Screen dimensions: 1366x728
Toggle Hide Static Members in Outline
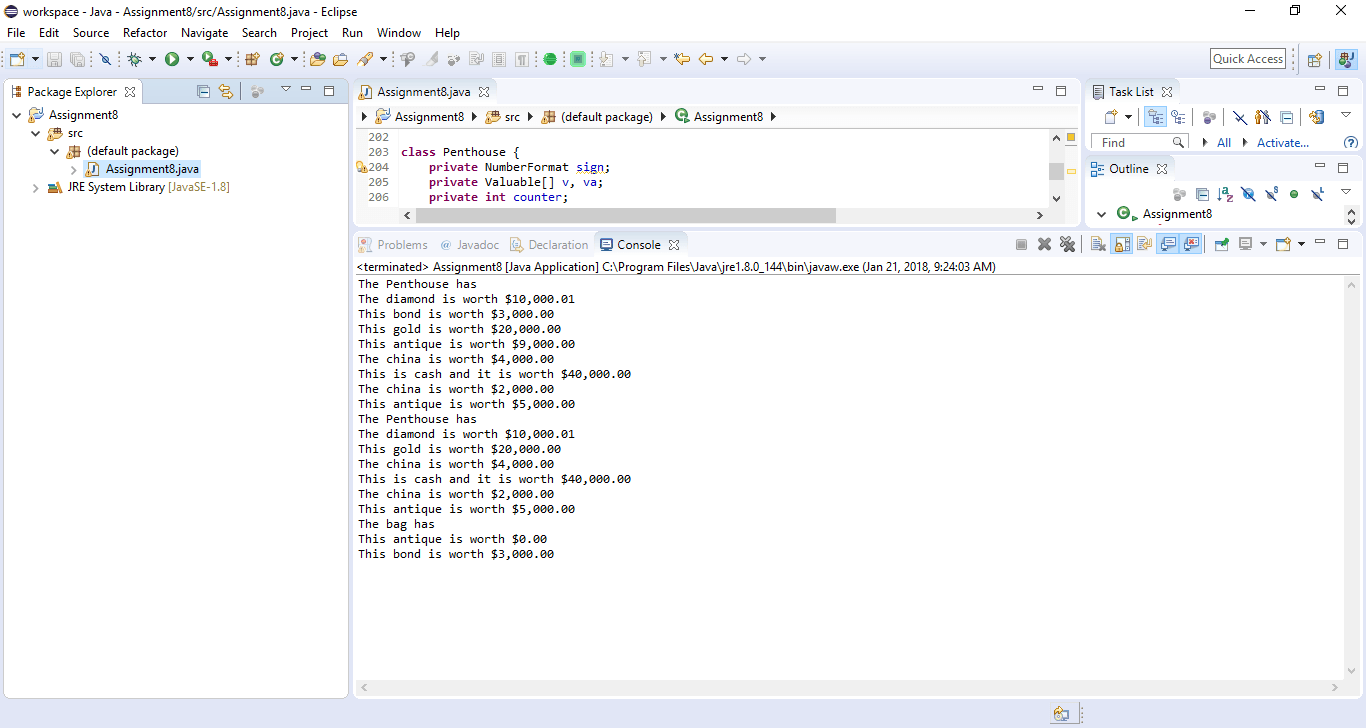[1271, 194]
